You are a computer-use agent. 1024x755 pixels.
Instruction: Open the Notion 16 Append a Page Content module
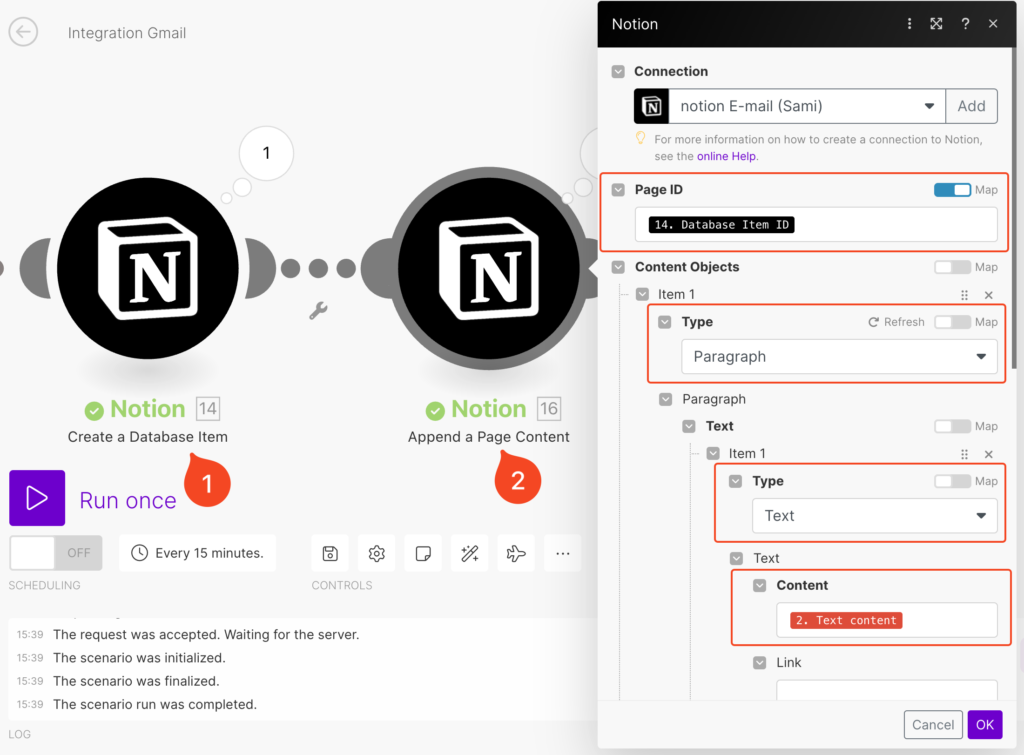pyautogui.click(x=489, y=268)
